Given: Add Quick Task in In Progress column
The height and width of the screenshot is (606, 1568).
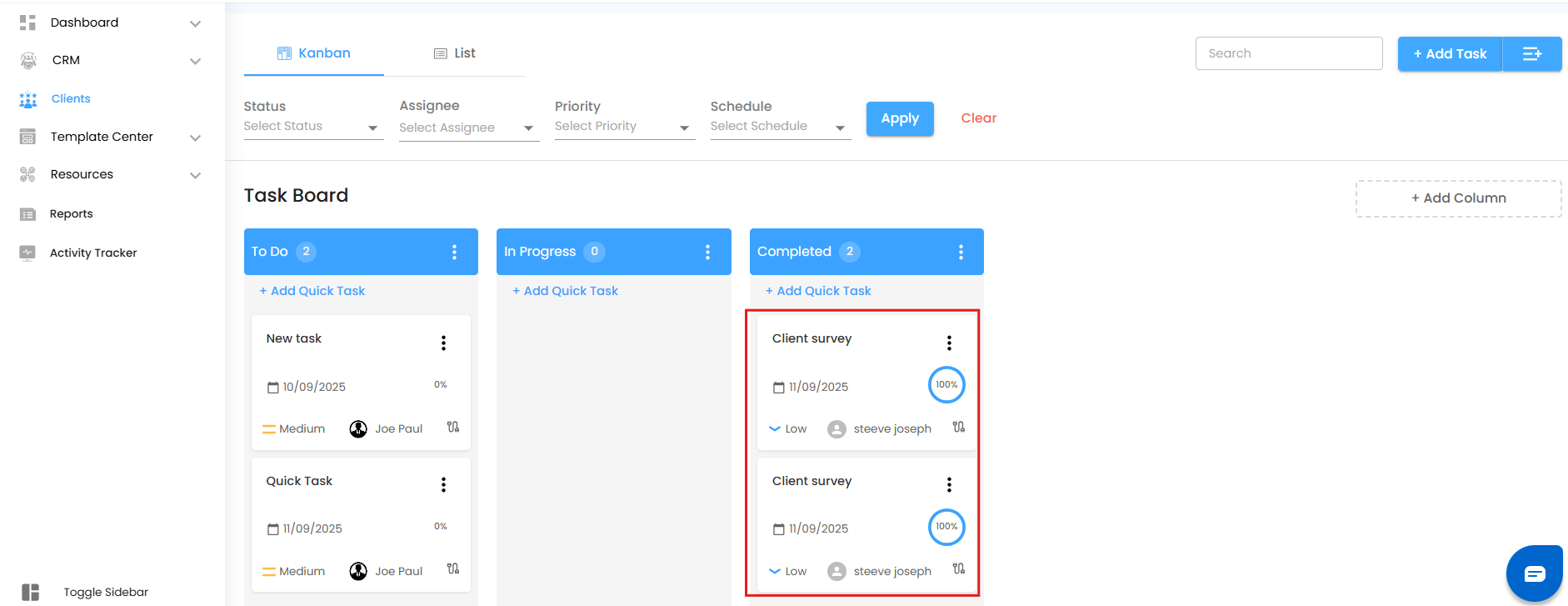Looking at the screenshot, I should coord(566,291).
